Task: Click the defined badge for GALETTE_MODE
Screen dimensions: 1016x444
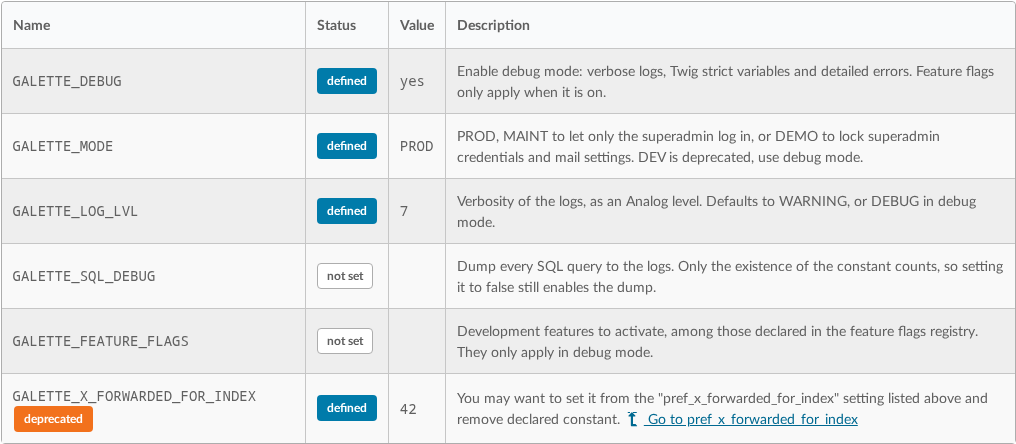Action: coord(347,146)
